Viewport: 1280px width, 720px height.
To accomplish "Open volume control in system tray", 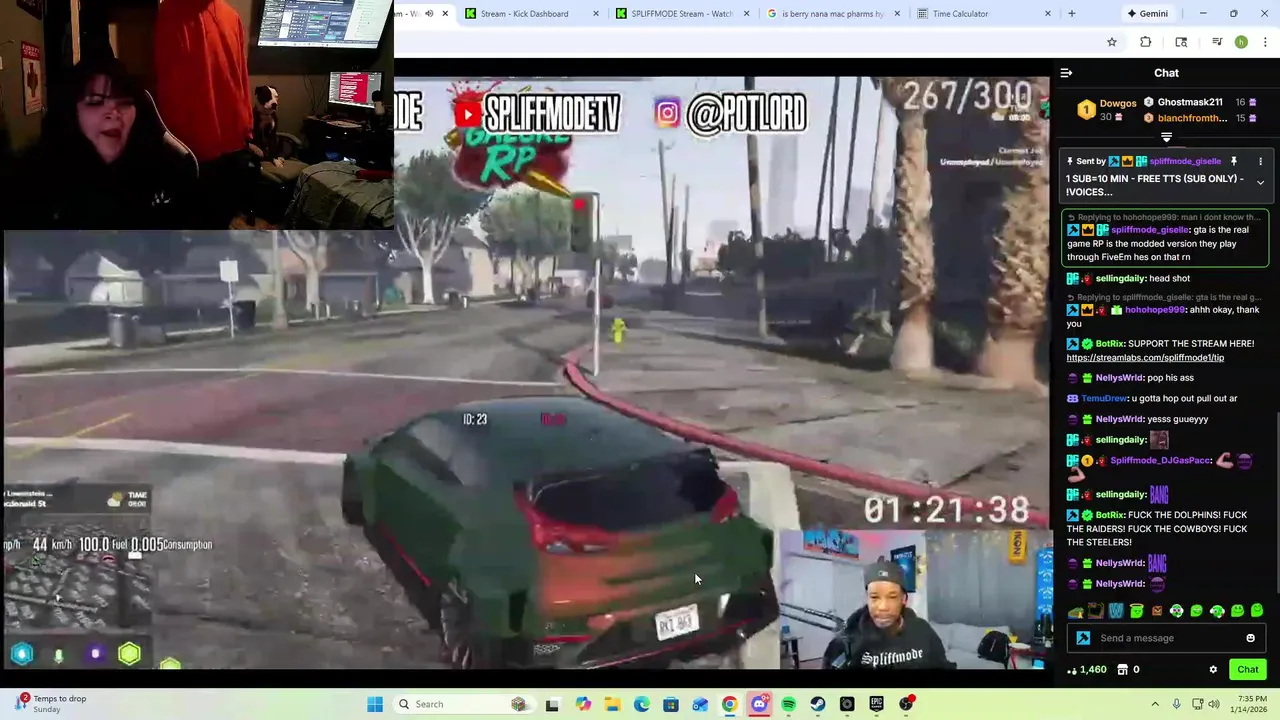I will click(x=1213, y=704).
